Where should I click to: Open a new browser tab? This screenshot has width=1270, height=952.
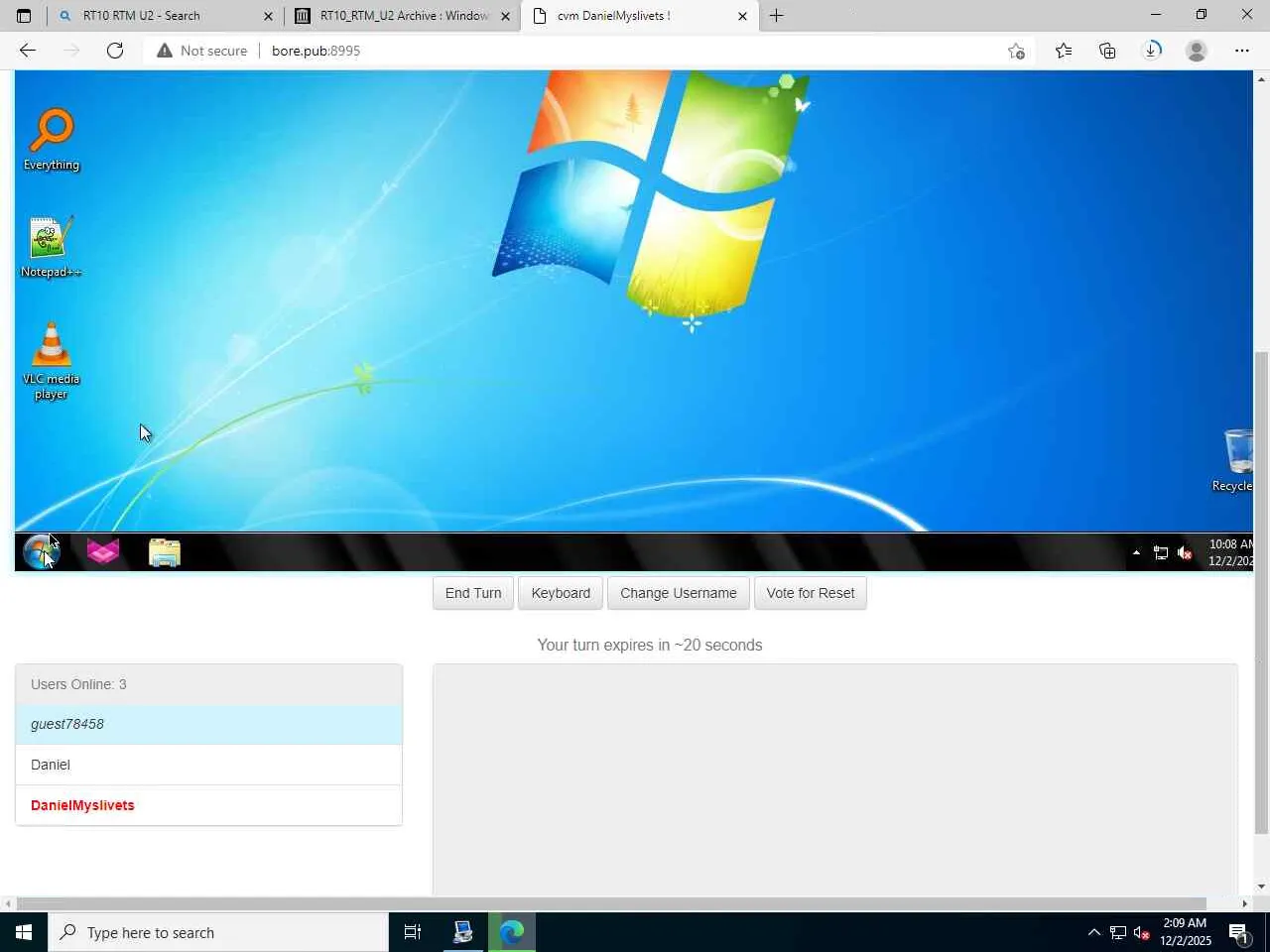777,16
